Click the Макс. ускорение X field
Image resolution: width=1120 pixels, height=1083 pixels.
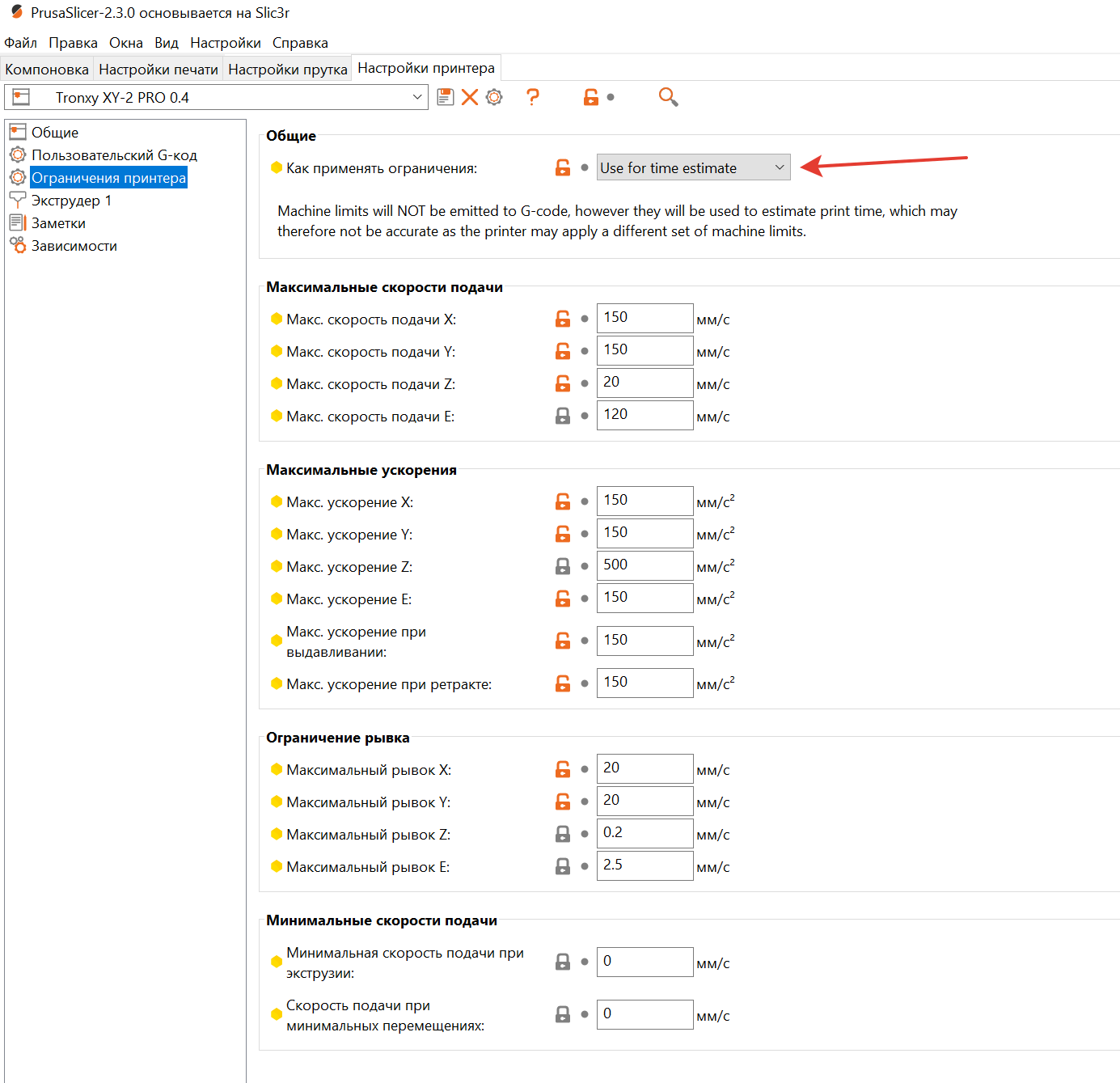(x=645, y=501)
